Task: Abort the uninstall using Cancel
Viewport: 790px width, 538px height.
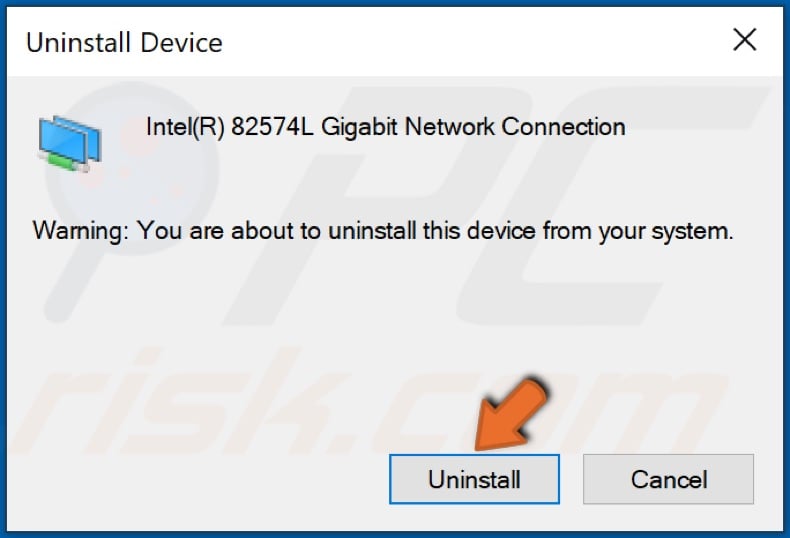Action: point(668,479)
